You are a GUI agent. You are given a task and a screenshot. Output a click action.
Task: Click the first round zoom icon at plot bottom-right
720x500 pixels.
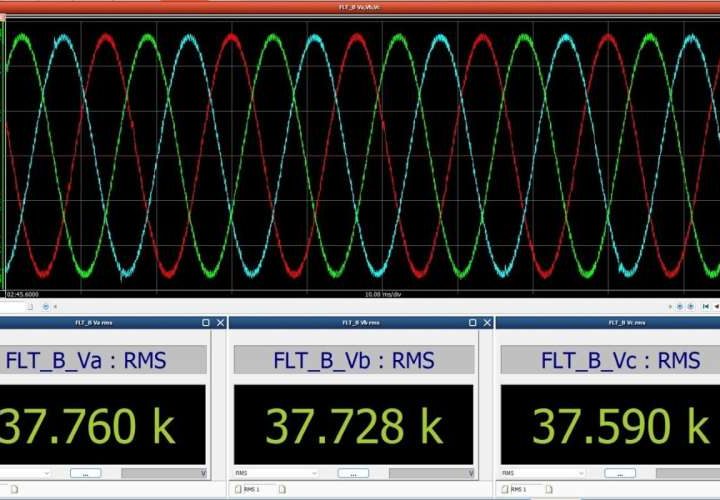click(x=680, y=307)
